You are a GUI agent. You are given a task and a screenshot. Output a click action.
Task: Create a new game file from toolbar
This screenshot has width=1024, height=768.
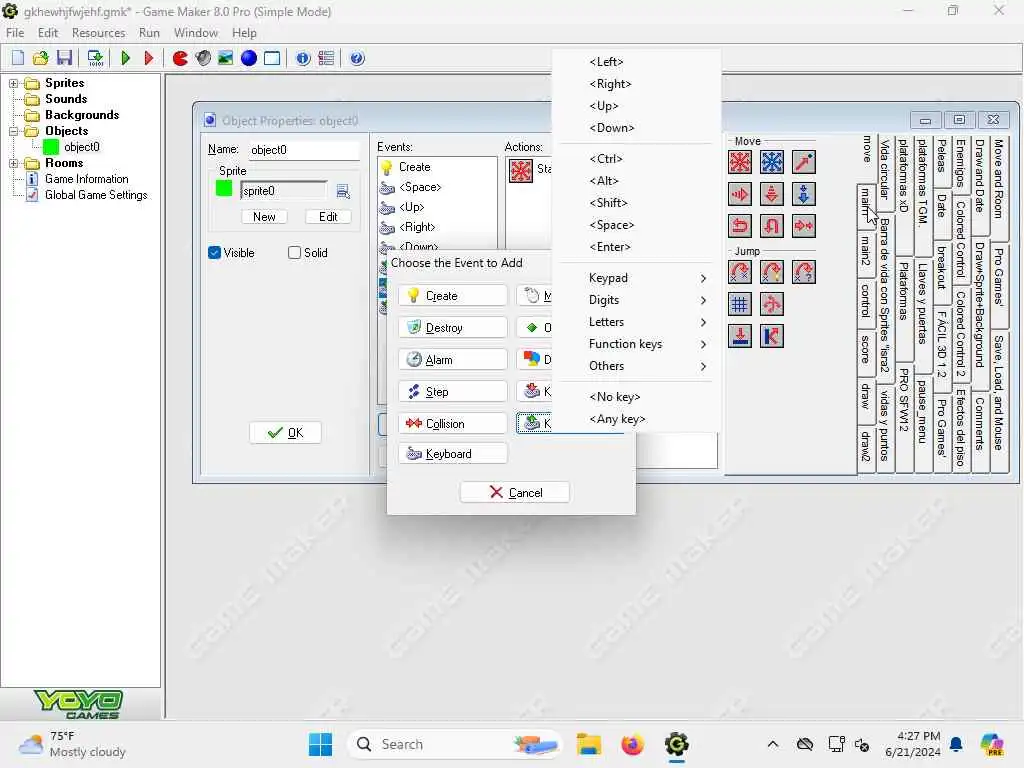coord(18,58)
